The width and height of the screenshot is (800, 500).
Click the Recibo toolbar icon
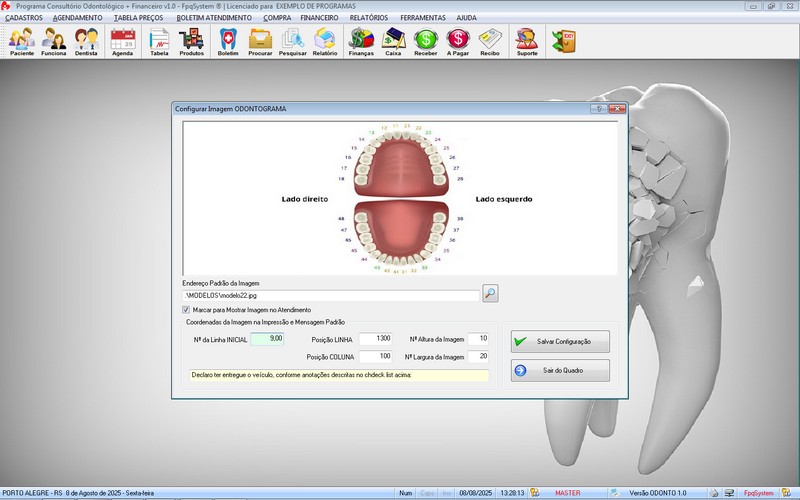pyautogui.click(x=490, y=41)
